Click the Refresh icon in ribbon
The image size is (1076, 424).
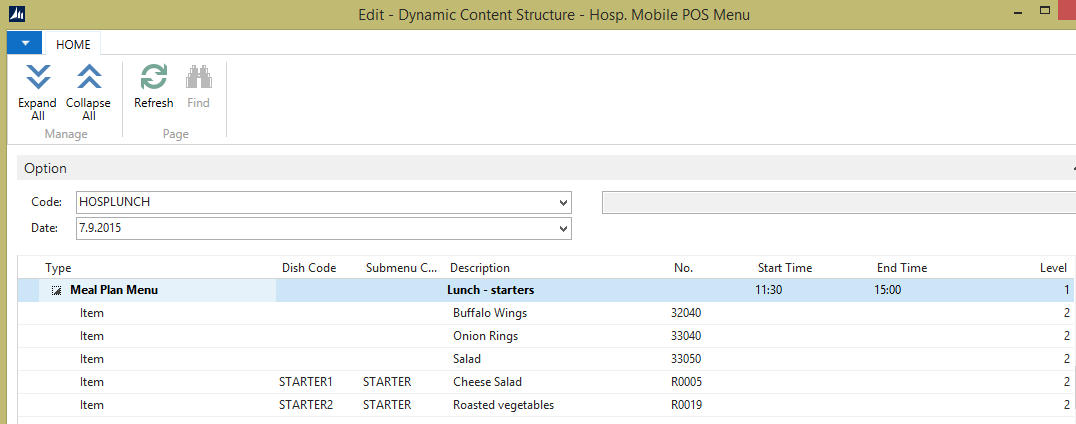click(154, 78)
